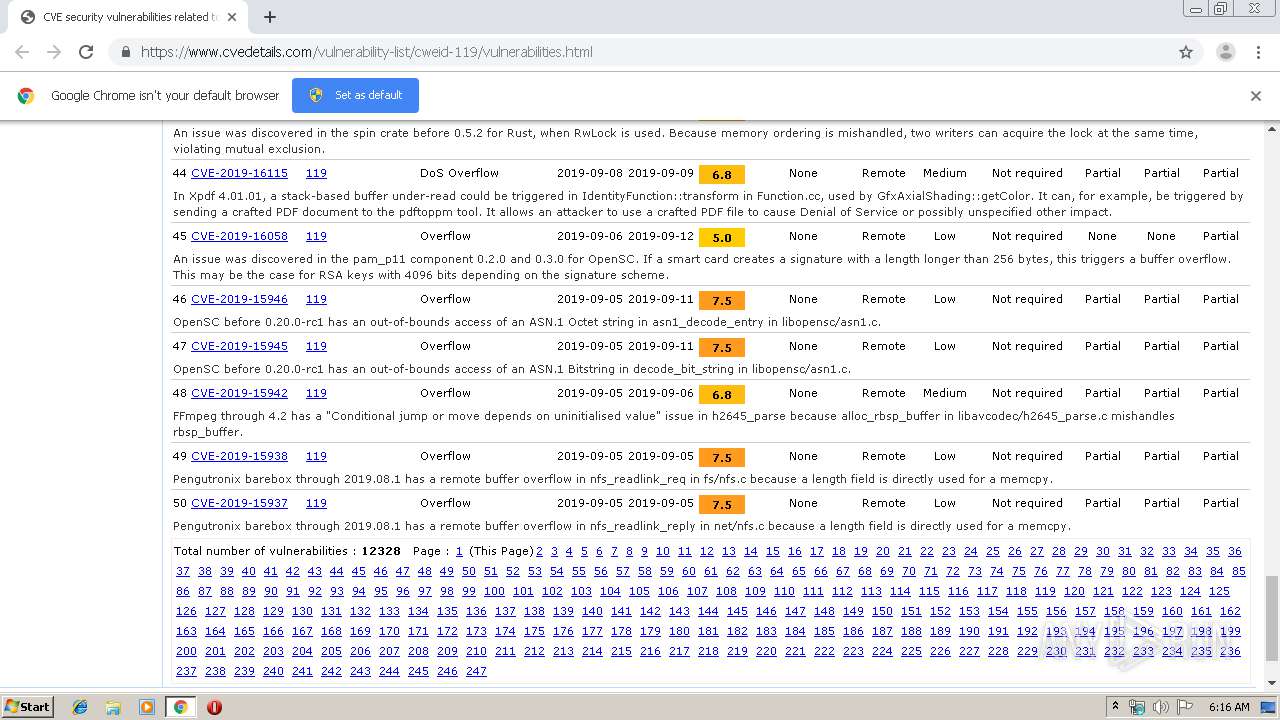This screenshot has width=1280, height=720.
Task: Click the 6.8 score badge for CVE-2019-16115
Action: pyautogui.click(x=722, y=174)
